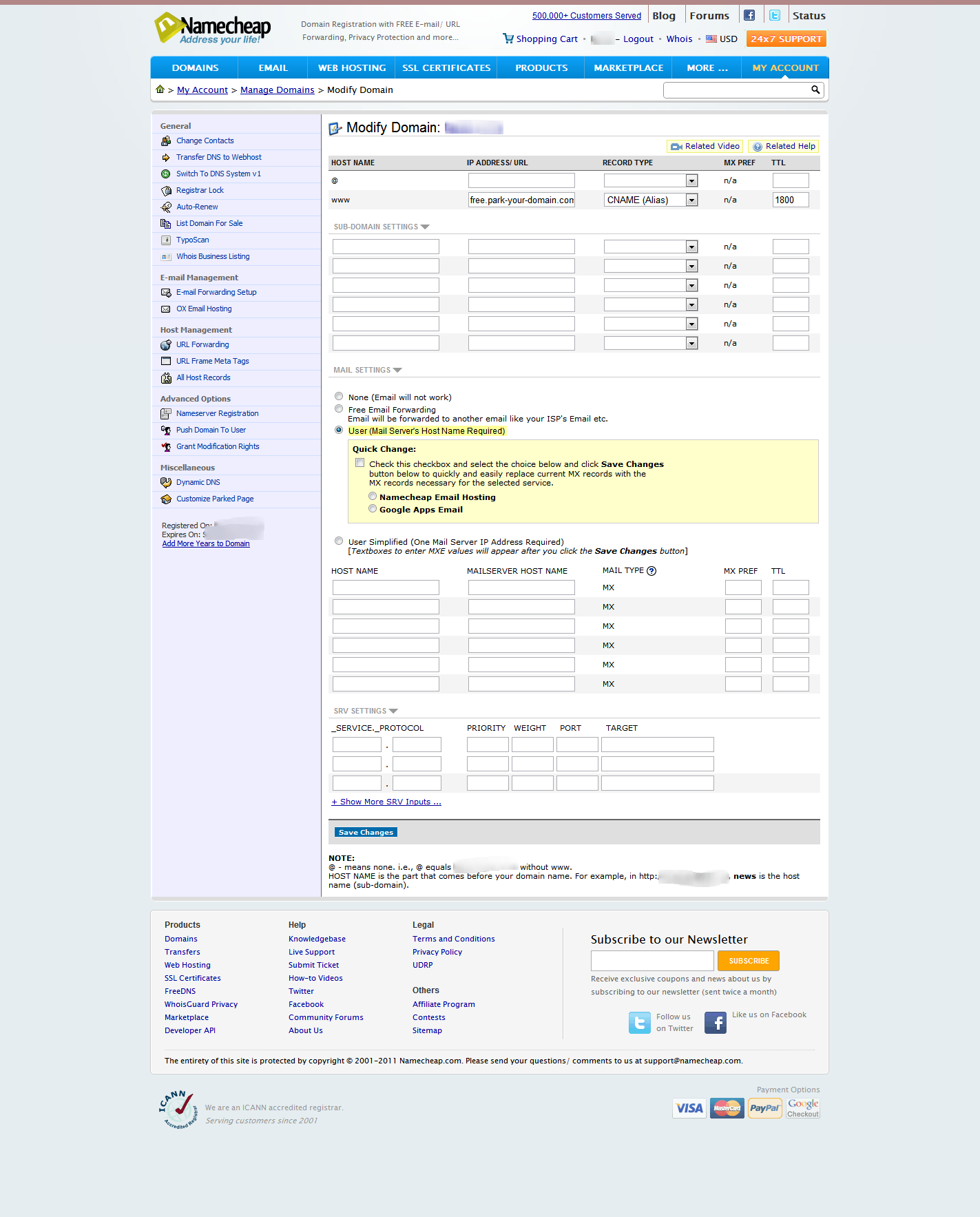
Task: Select None (Email will not work) radio
Action: click(x=339, y=396)
